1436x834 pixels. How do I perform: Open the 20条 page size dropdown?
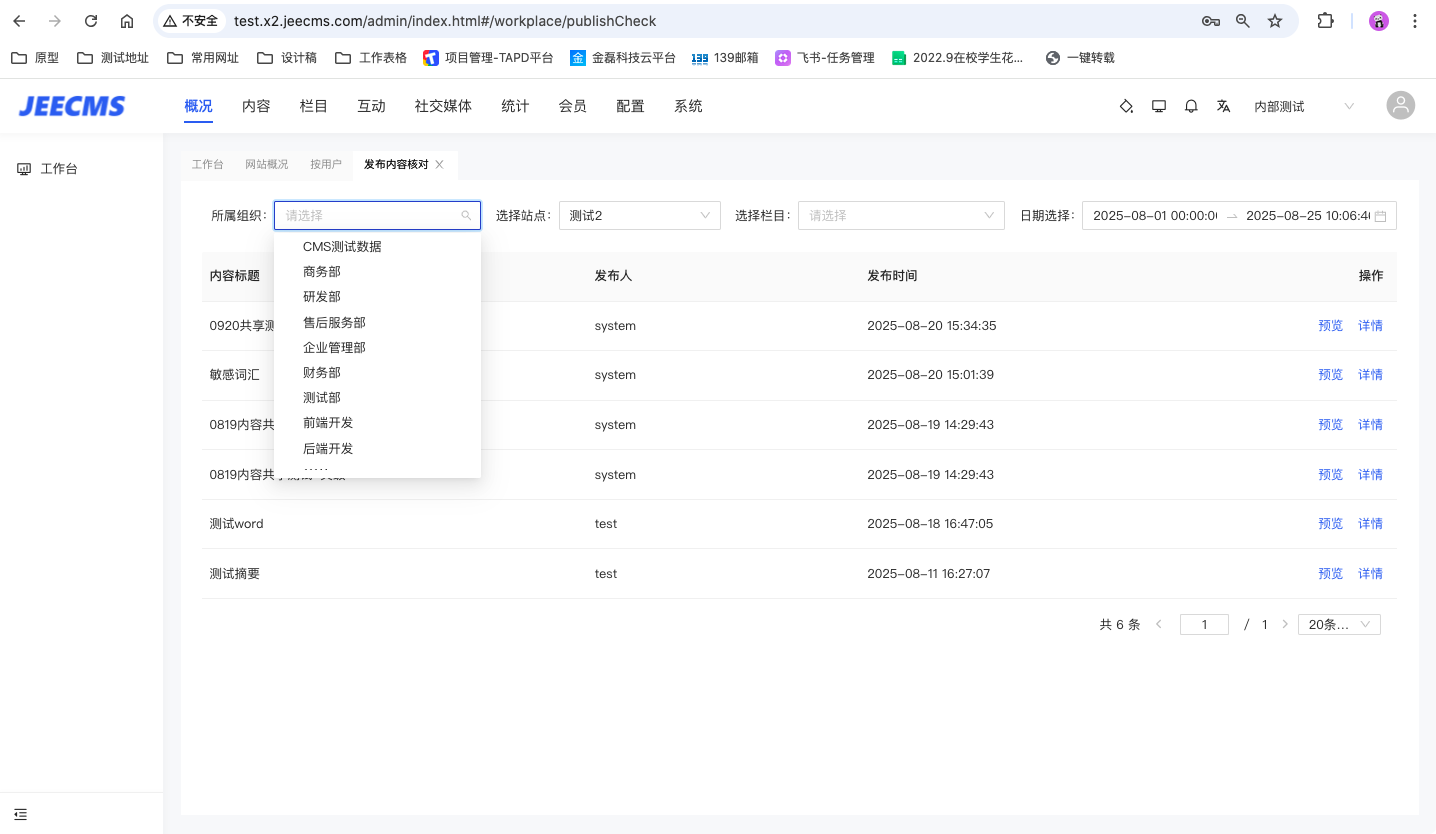point(1338,624)
